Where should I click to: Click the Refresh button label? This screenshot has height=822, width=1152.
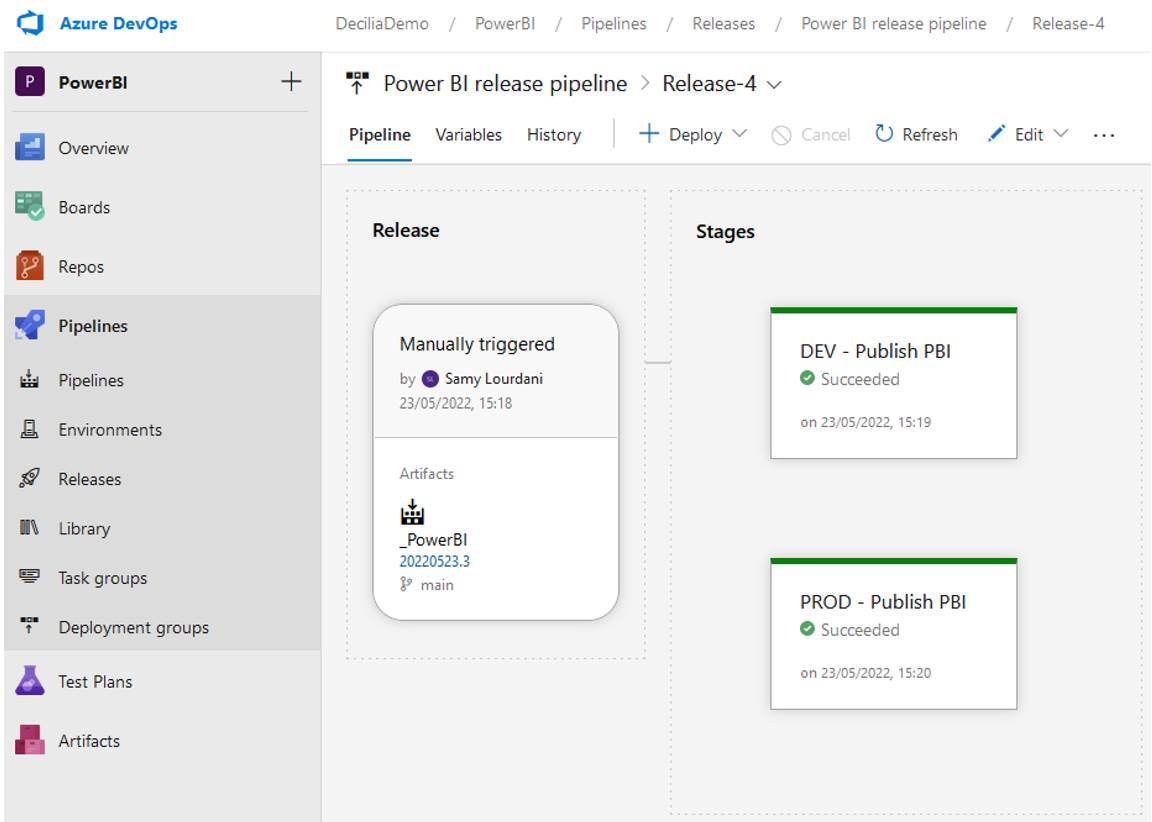929,135
